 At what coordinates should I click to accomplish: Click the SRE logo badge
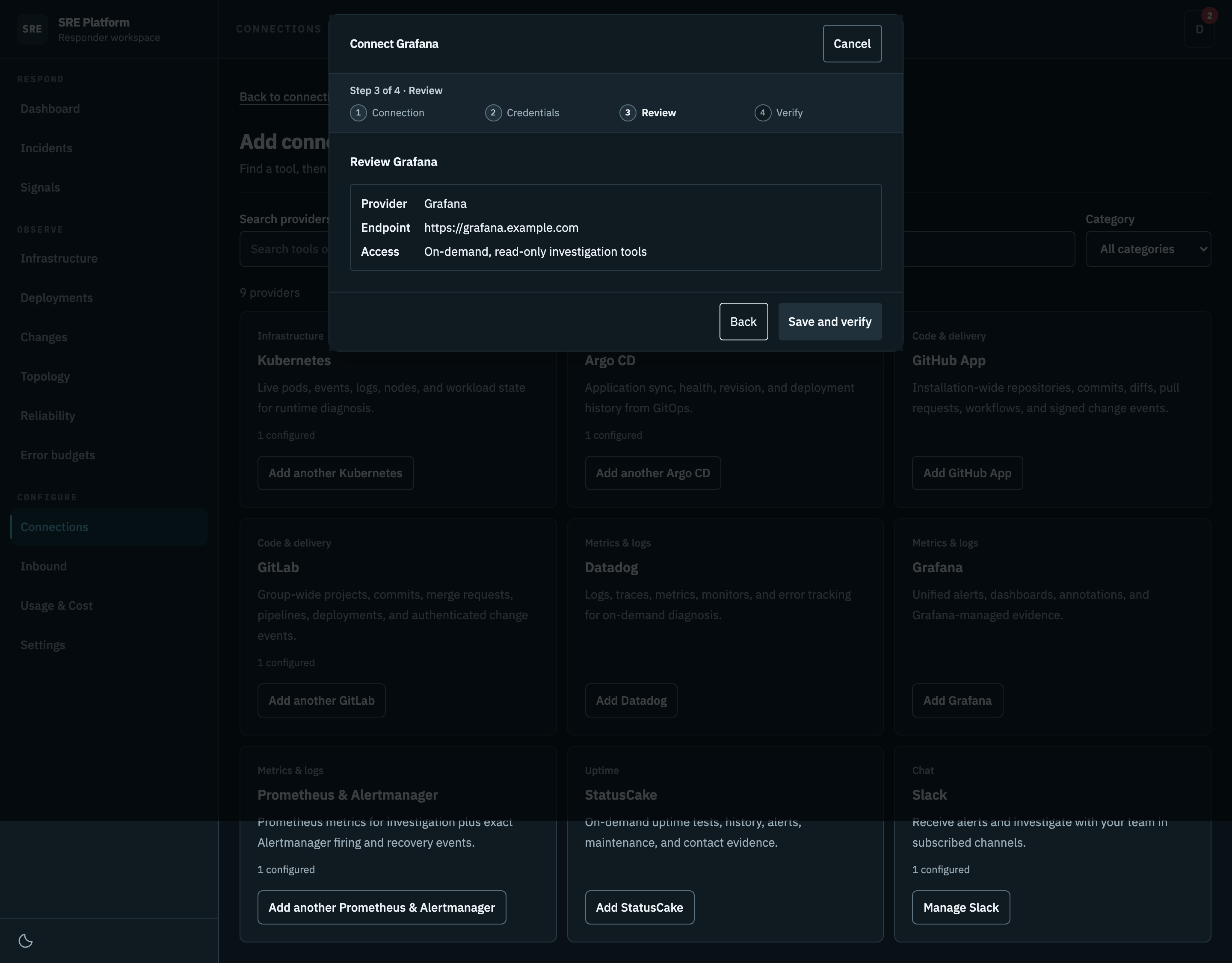[x=32, y=30]
